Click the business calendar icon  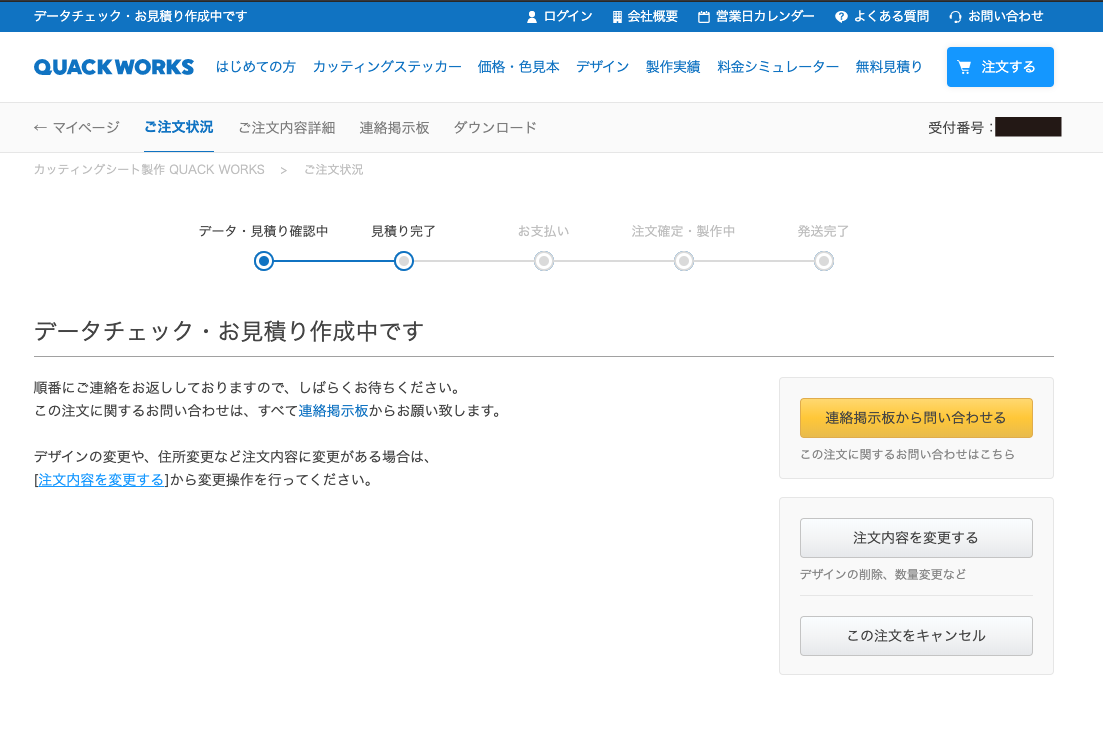tap(704, 17)
